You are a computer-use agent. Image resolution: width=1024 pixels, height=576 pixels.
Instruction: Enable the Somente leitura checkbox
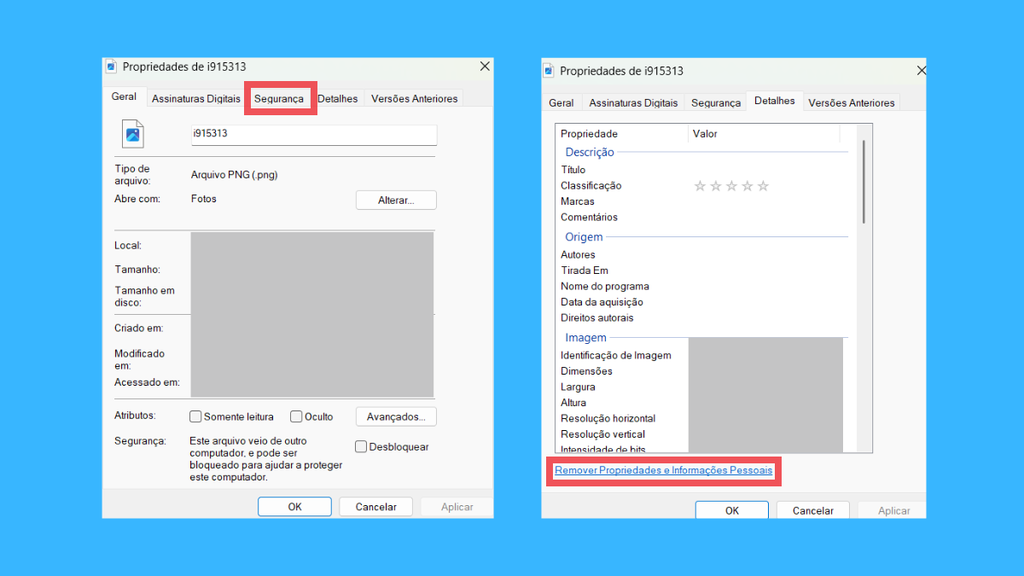196,417
